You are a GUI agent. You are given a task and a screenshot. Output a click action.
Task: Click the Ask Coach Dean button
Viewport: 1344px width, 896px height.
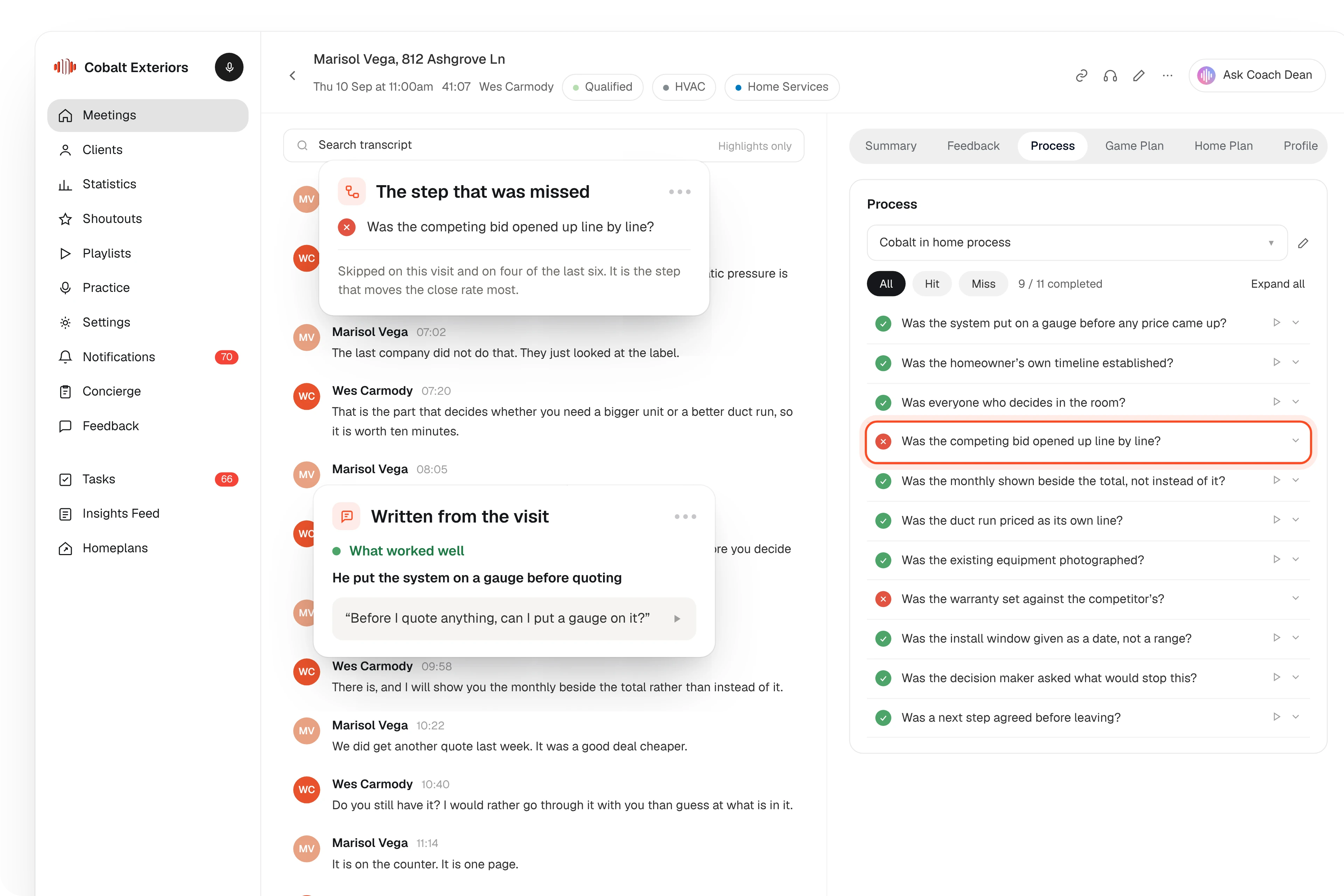click(1256, 76)
